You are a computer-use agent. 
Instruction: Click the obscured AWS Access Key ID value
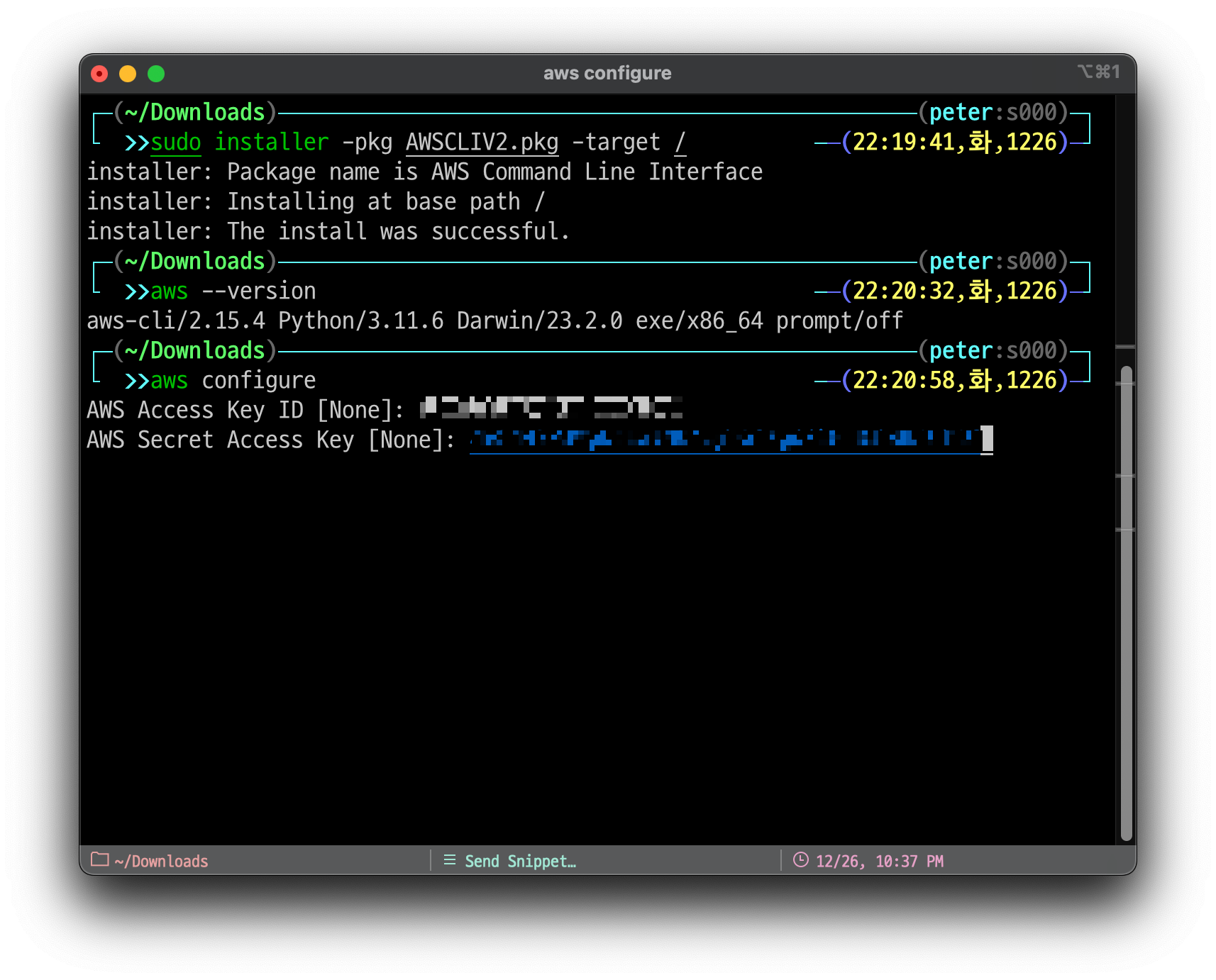click(551, 408)
